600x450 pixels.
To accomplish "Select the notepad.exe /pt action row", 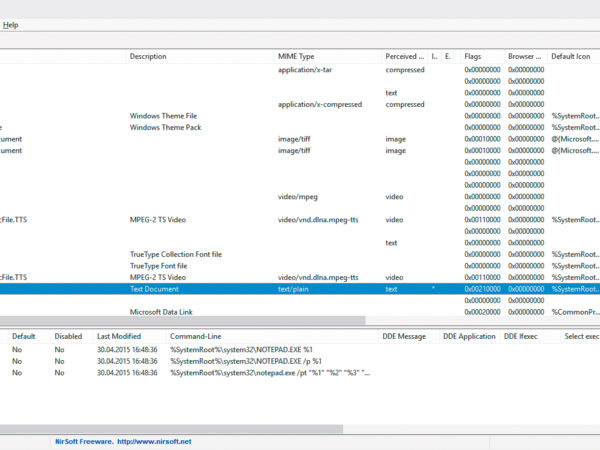I will coord(270,373).
